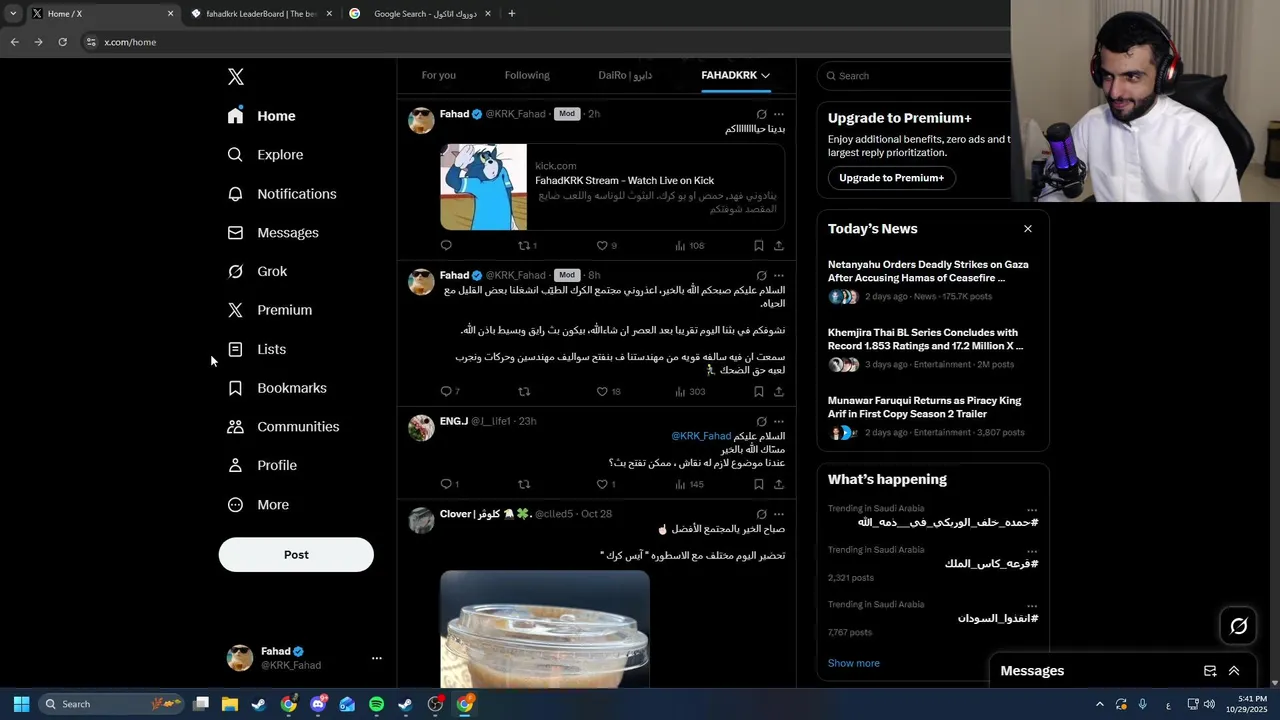This screenshot has width=1280, height=720.
Task: View analytics showing 145 views
Action: click(690, 484)
